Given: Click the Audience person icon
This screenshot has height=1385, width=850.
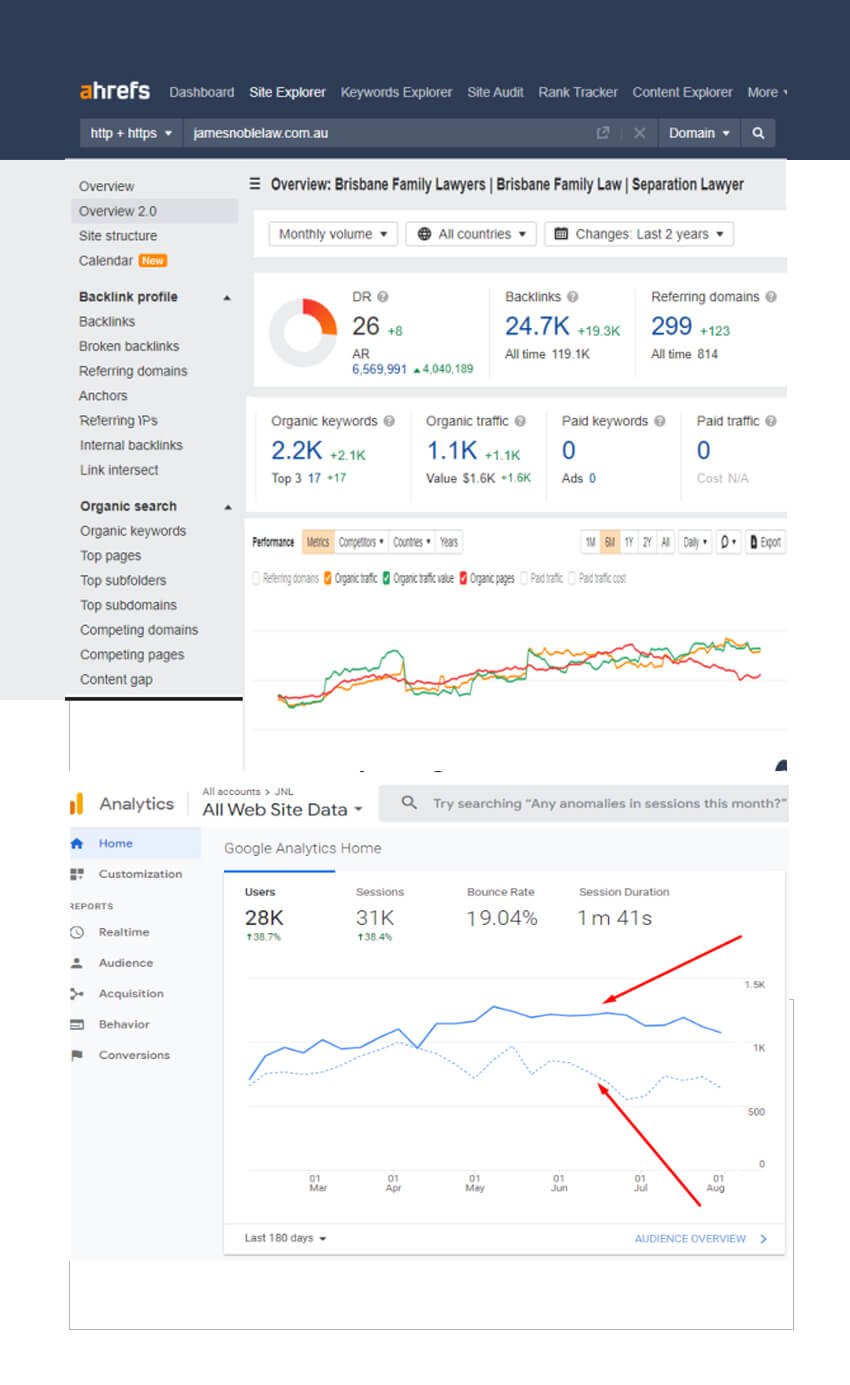Looking at the screenshot, I should 77,963.
